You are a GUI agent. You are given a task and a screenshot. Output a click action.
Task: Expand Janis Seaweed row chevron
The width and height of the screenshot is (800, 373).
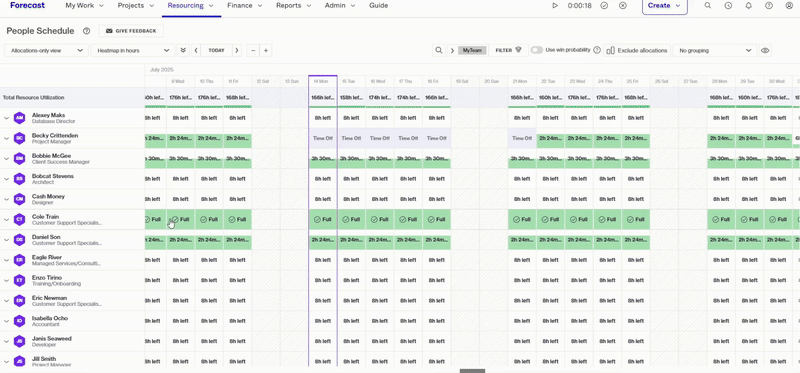pyautogui.click(x=7, y=341)
